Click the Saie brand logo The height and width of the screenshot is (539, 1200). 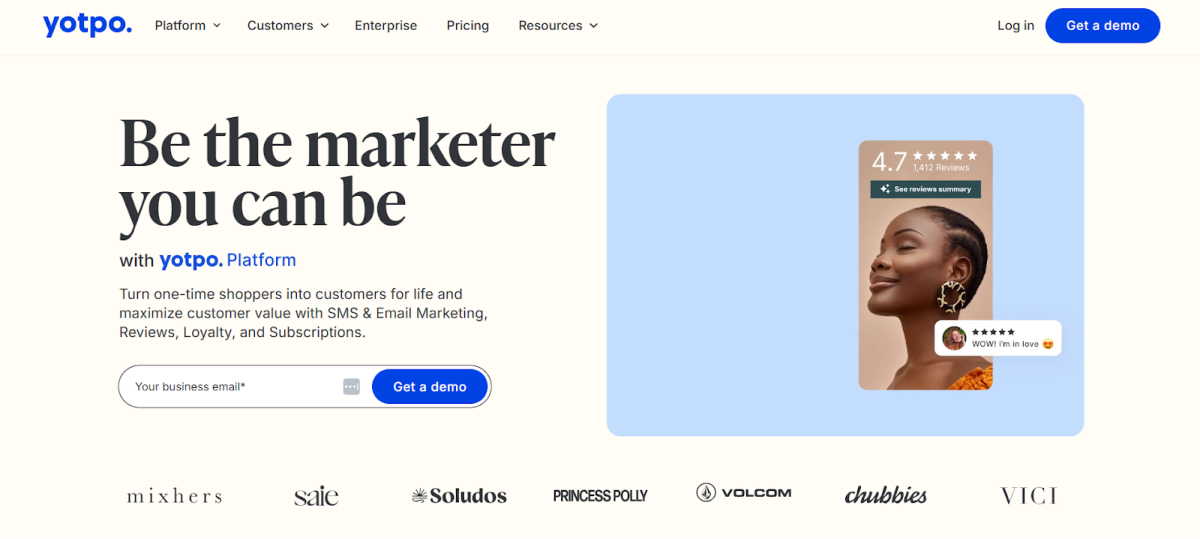(316, 495)
